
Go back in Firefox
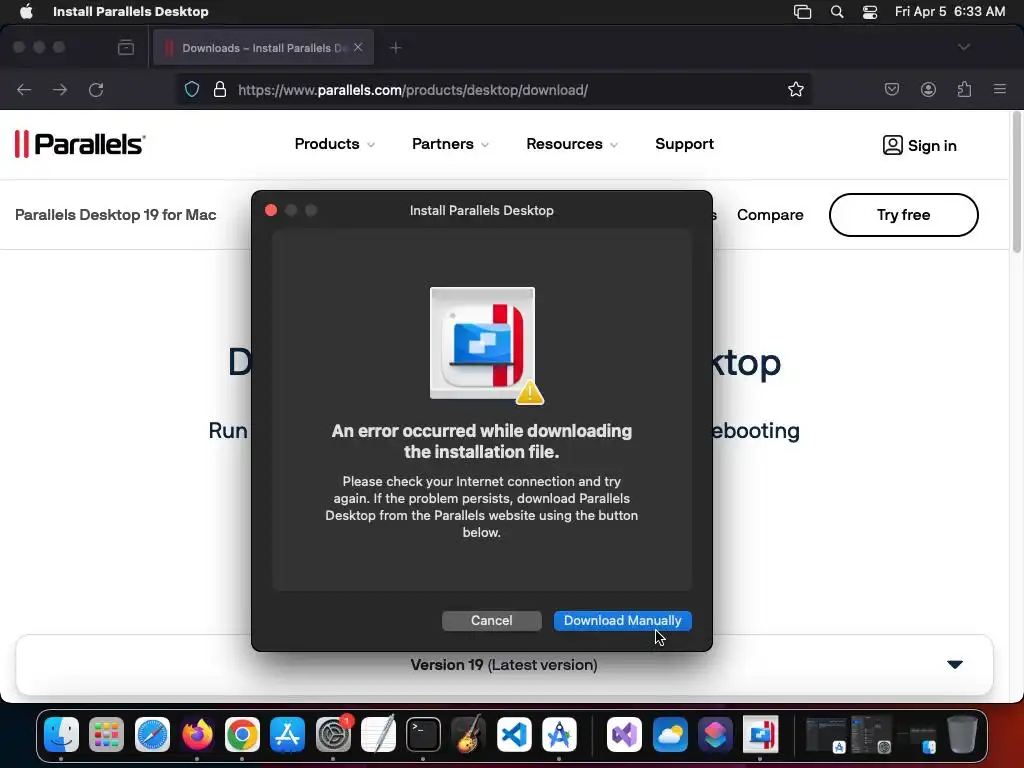coord(24,89)
